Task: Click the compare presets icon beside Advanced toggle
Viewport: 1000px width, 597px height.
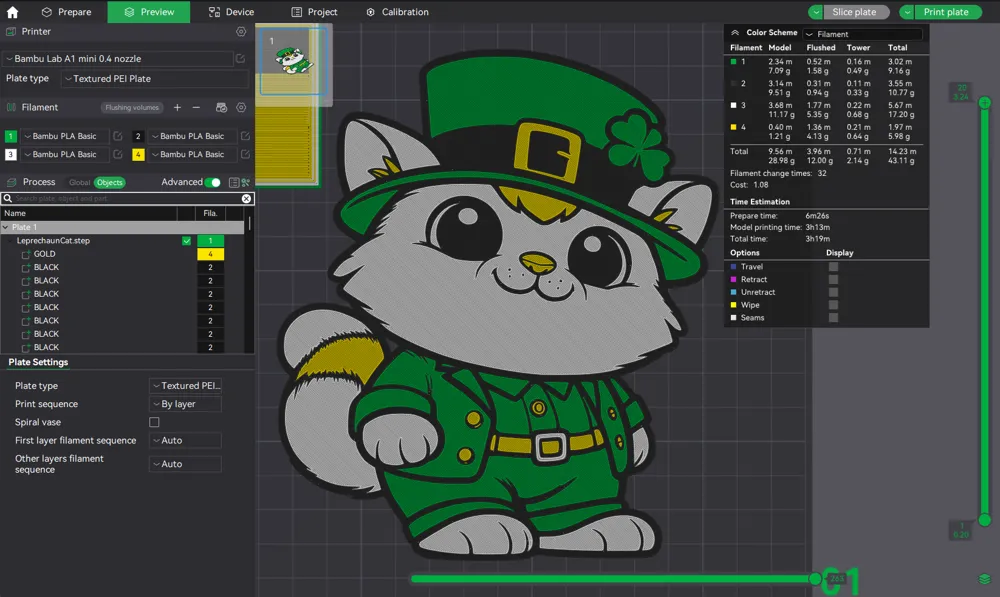Action: coord(246,182)
